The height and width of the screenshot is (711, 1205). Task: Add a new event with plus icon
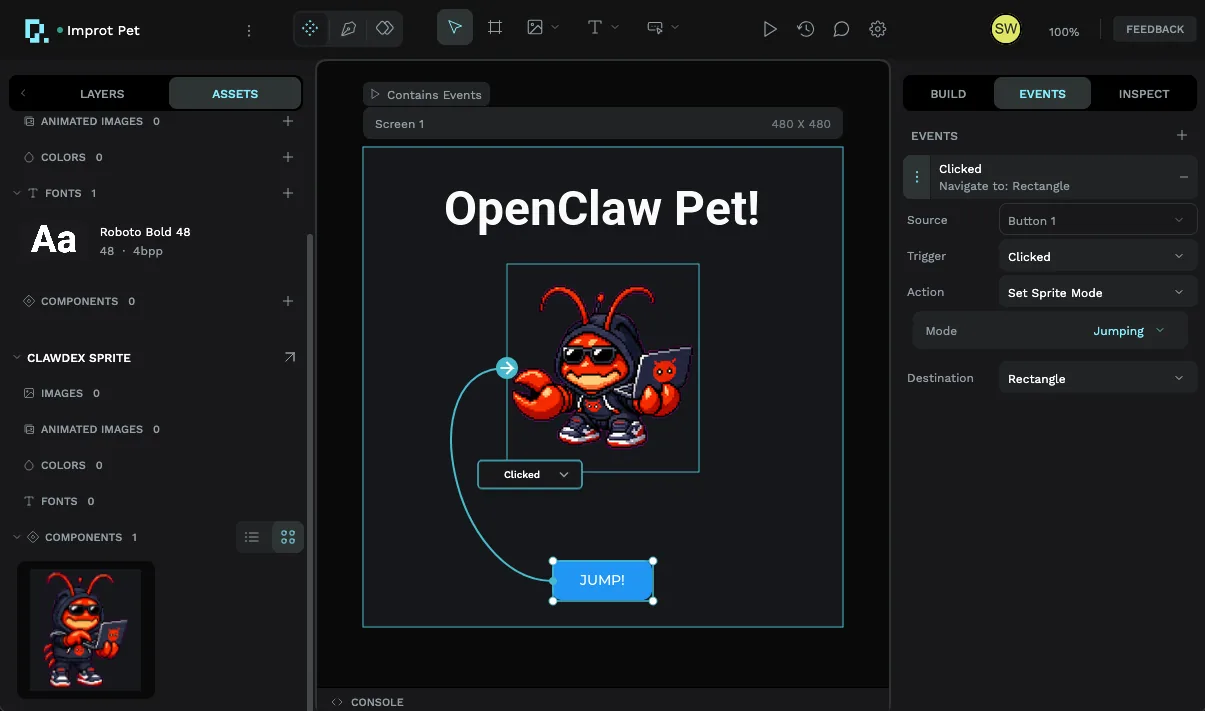tap(1182, 135)
